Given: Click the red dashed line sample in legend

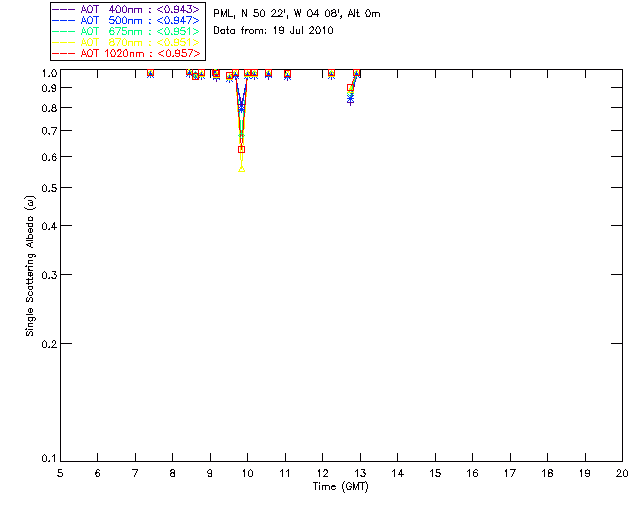Looking at the screenshot, I should (x=64, y=53).
